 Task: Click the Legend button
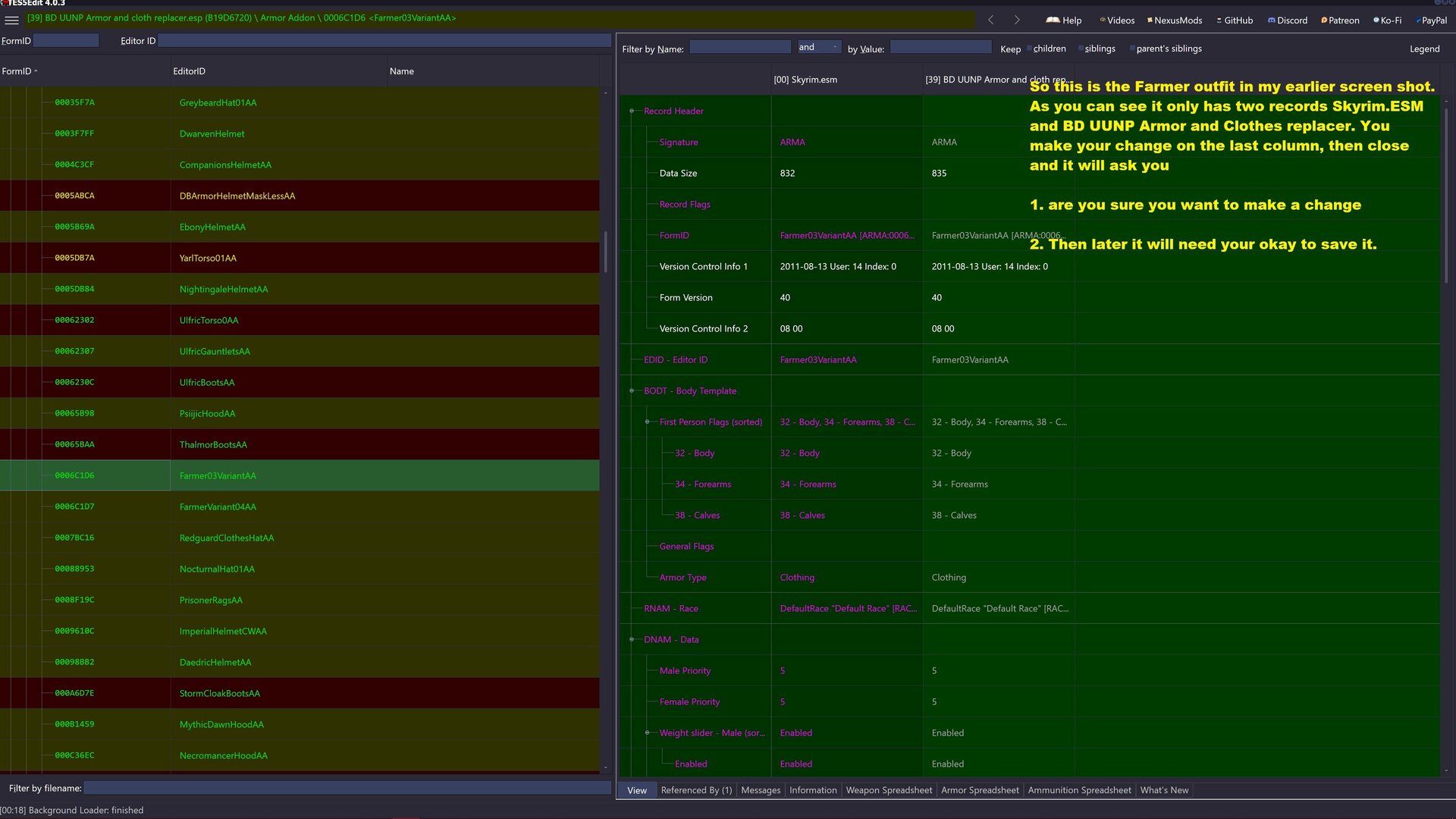click(1424, 49)
